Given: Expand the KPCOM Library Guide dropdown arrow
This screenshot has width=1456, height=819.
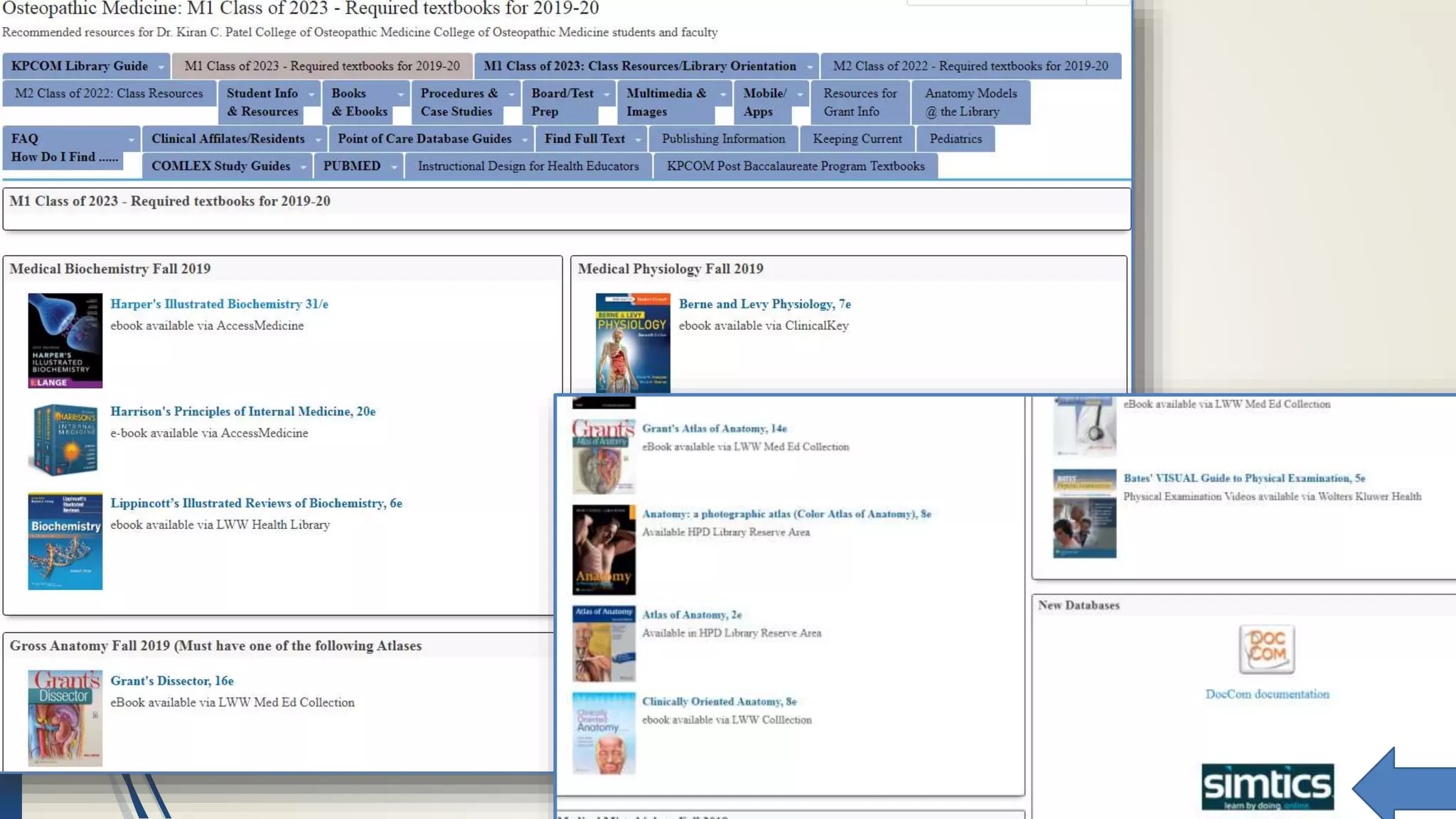Looking at the screenshot, I should click(x=161, y=67).
